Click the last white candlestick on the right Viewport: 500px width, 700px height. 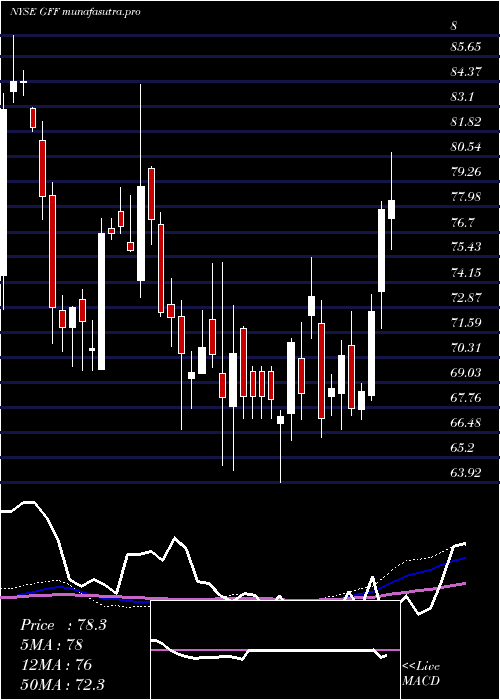point(392,209)
